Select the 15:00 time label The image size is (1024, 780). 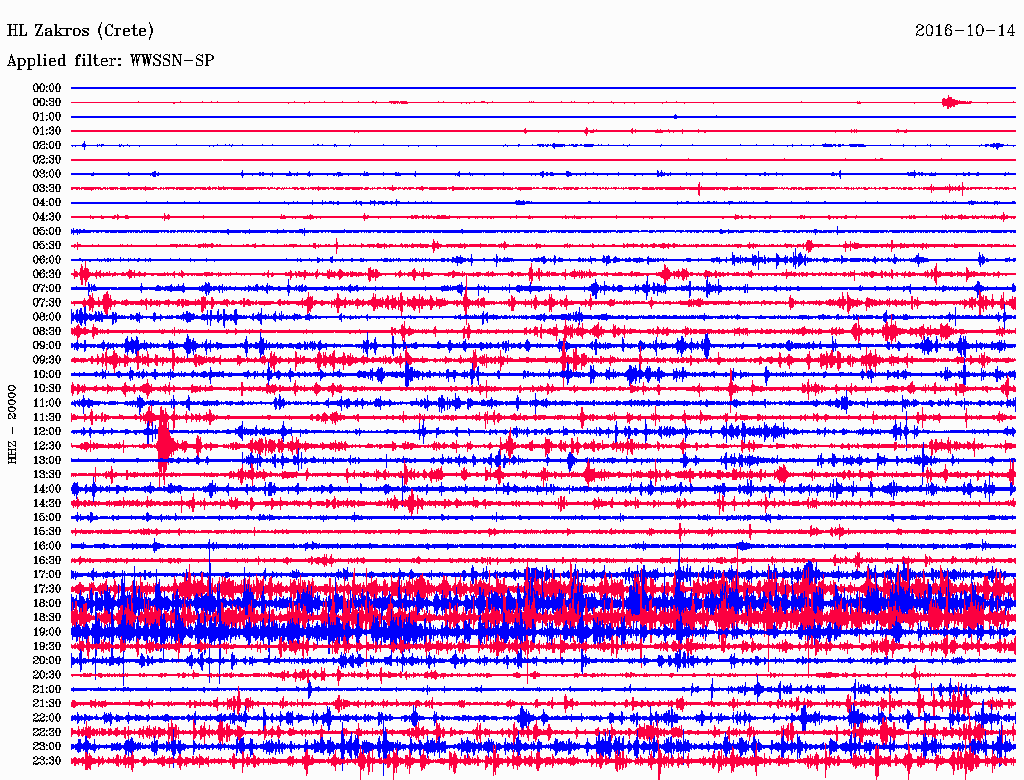pyautogui.click(x=47, y=518)
